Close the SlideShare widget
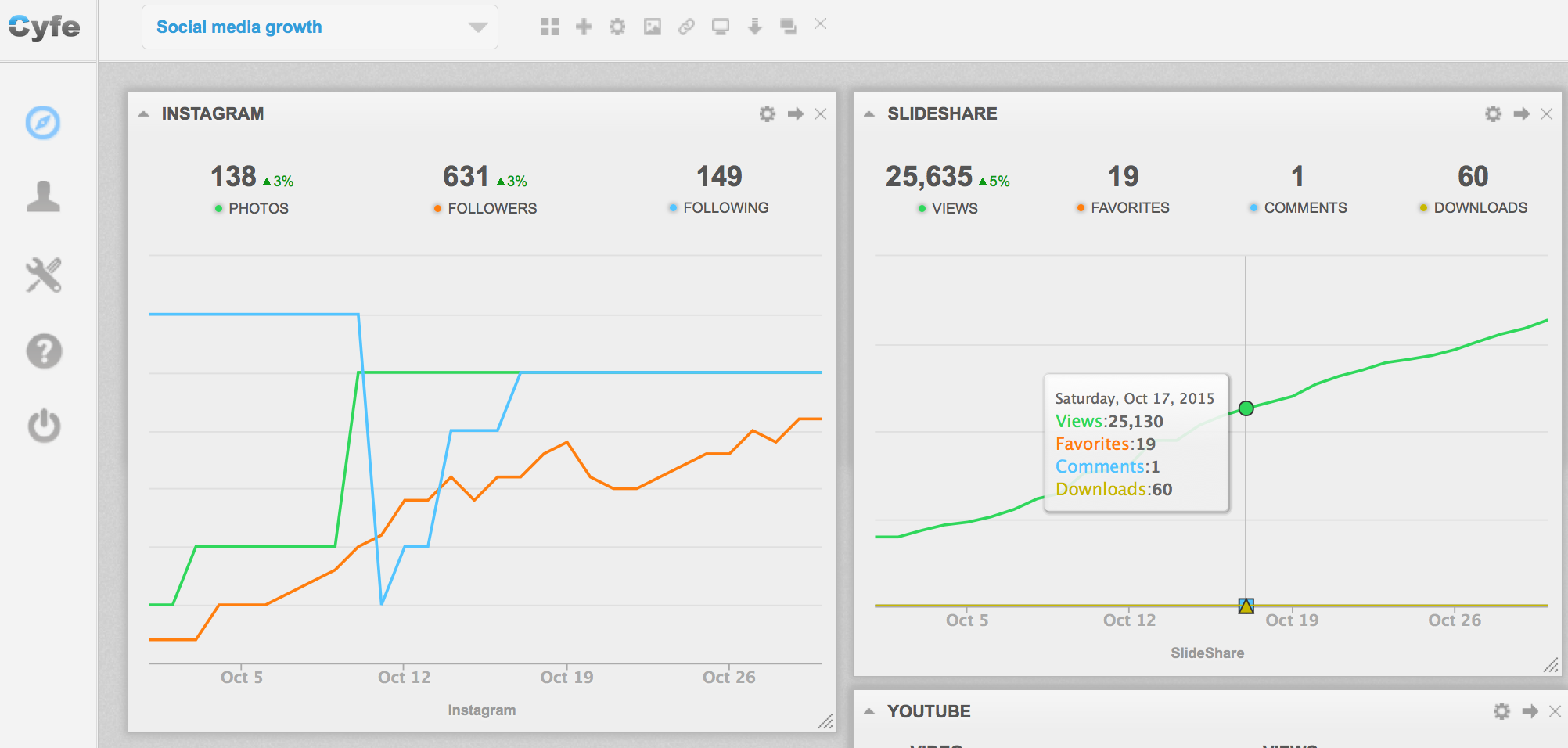The image size is (1568, 748). pyautogui.click(x=1547, y=114)
